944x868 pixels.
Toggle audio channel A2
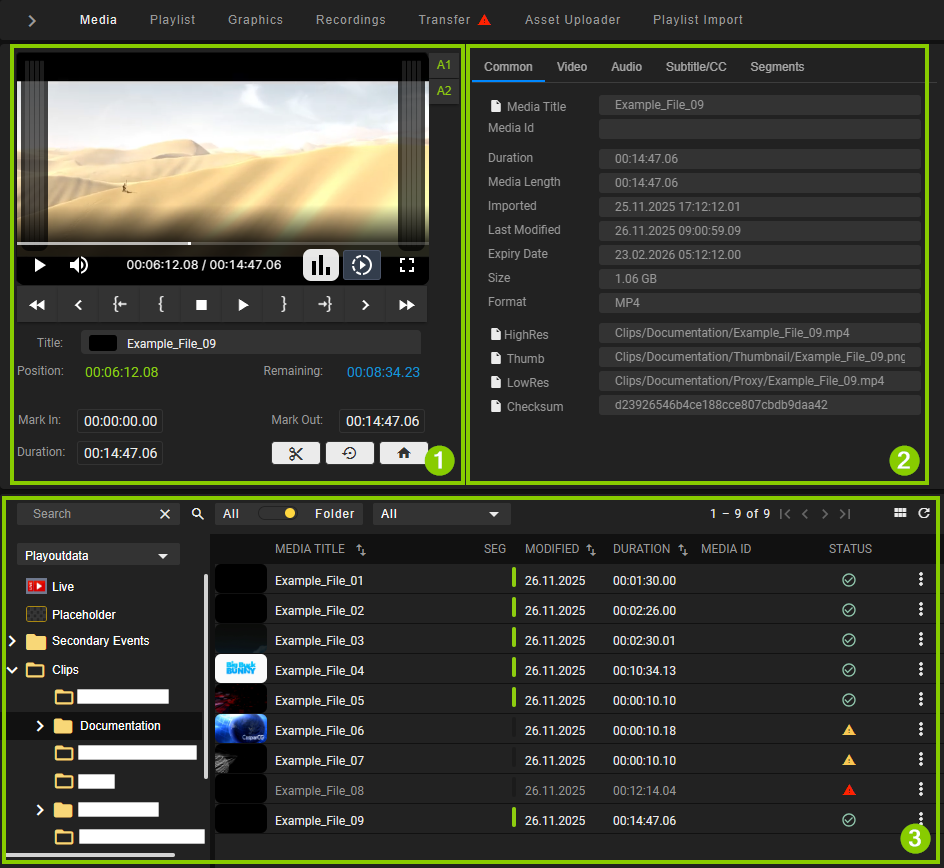tap(444, 91)
